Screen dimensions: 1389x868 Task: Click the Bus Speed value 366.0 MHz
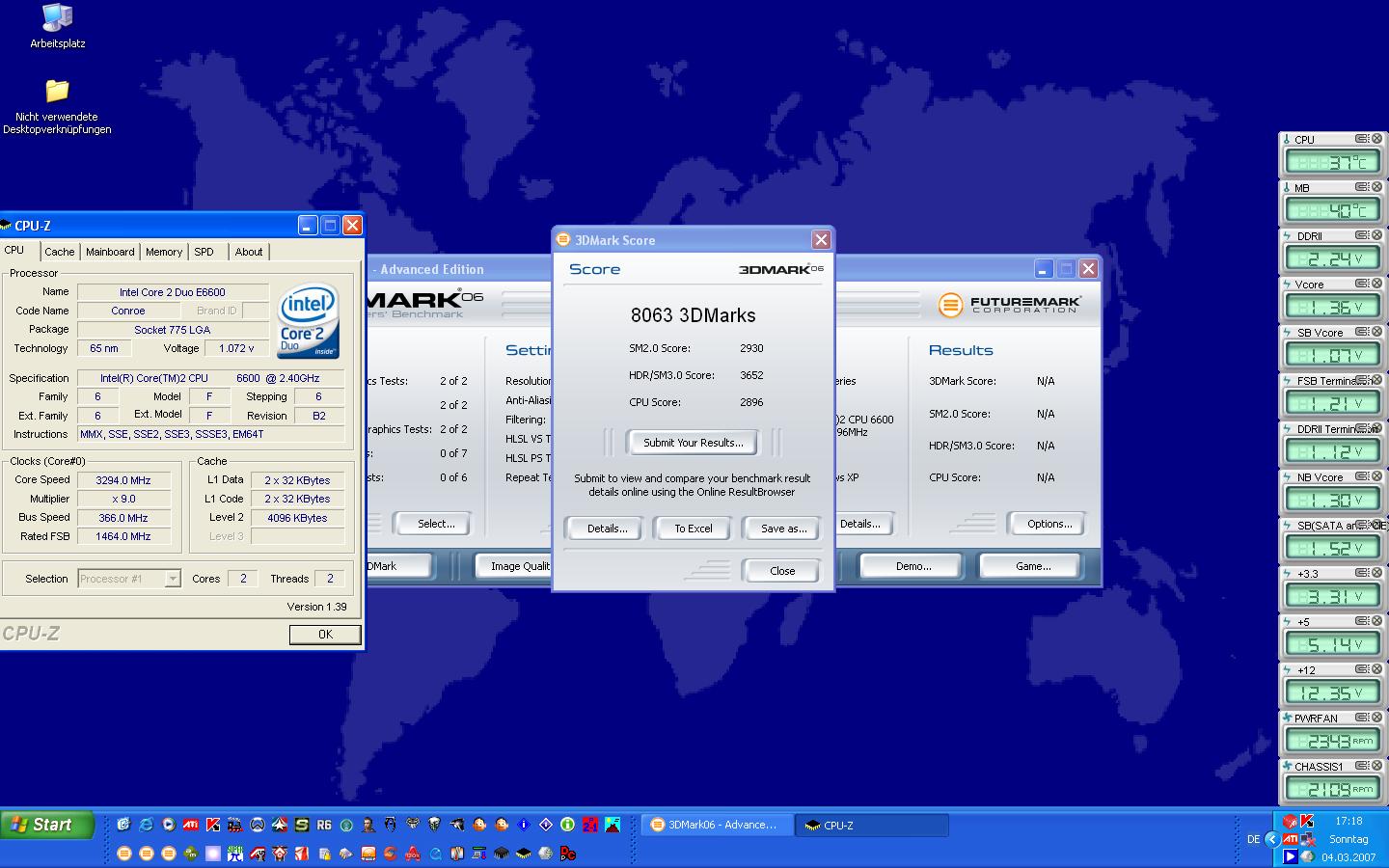(123, 518)
